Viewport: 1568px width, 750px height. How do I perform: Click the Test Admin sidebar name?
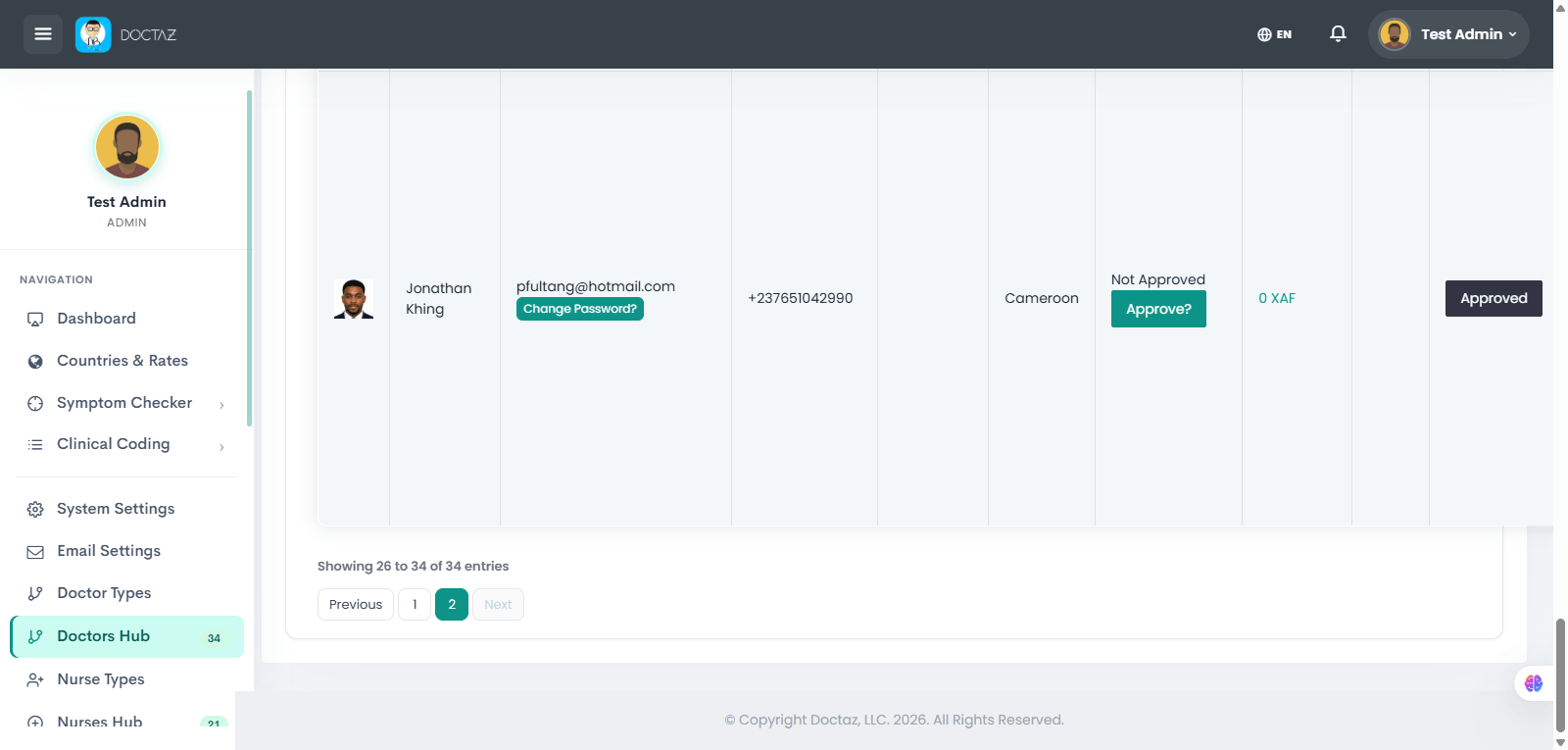coord(126,202)
